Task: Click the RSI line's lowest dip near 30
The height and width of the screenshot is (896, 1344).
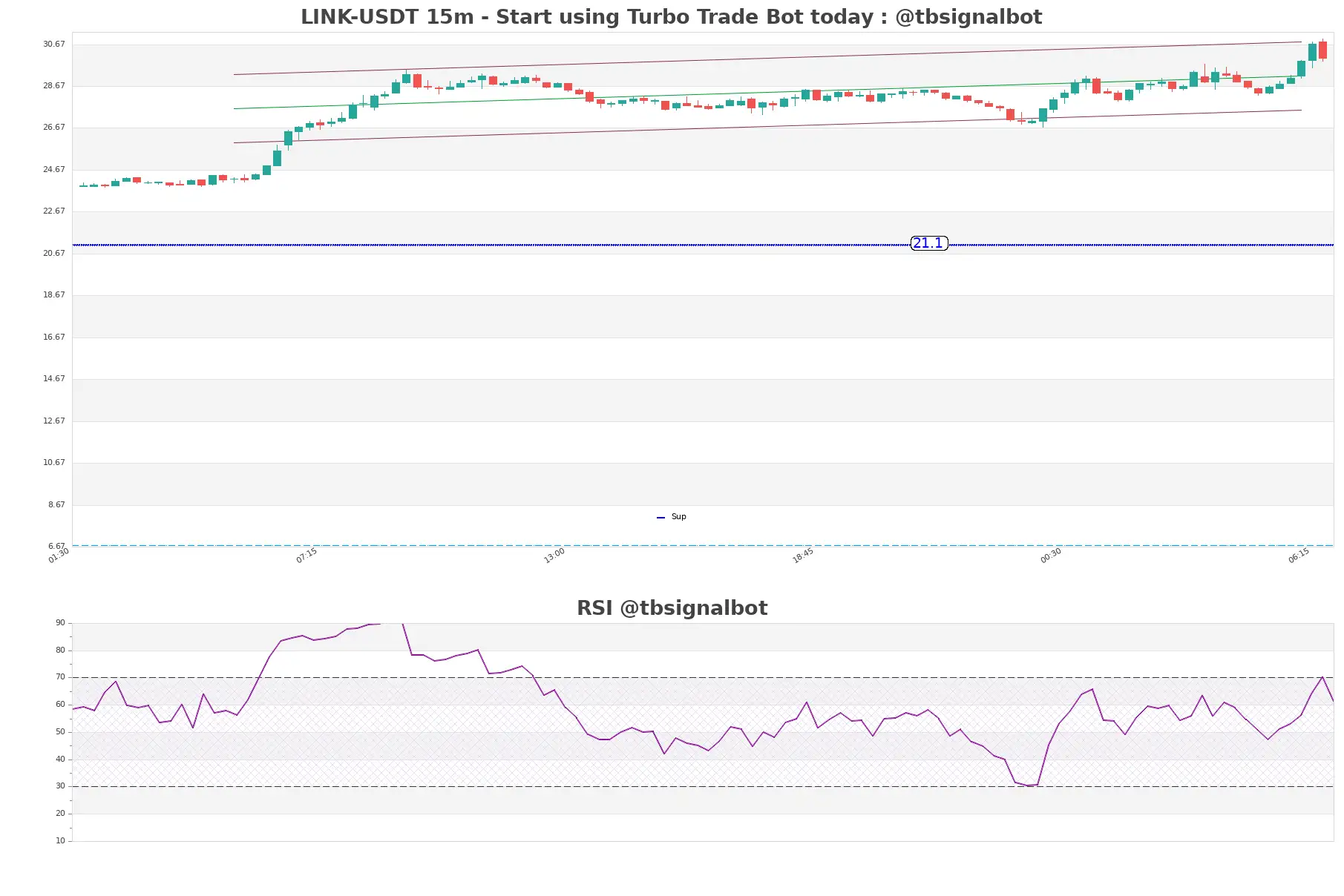Action: [x=1029, y=785]
